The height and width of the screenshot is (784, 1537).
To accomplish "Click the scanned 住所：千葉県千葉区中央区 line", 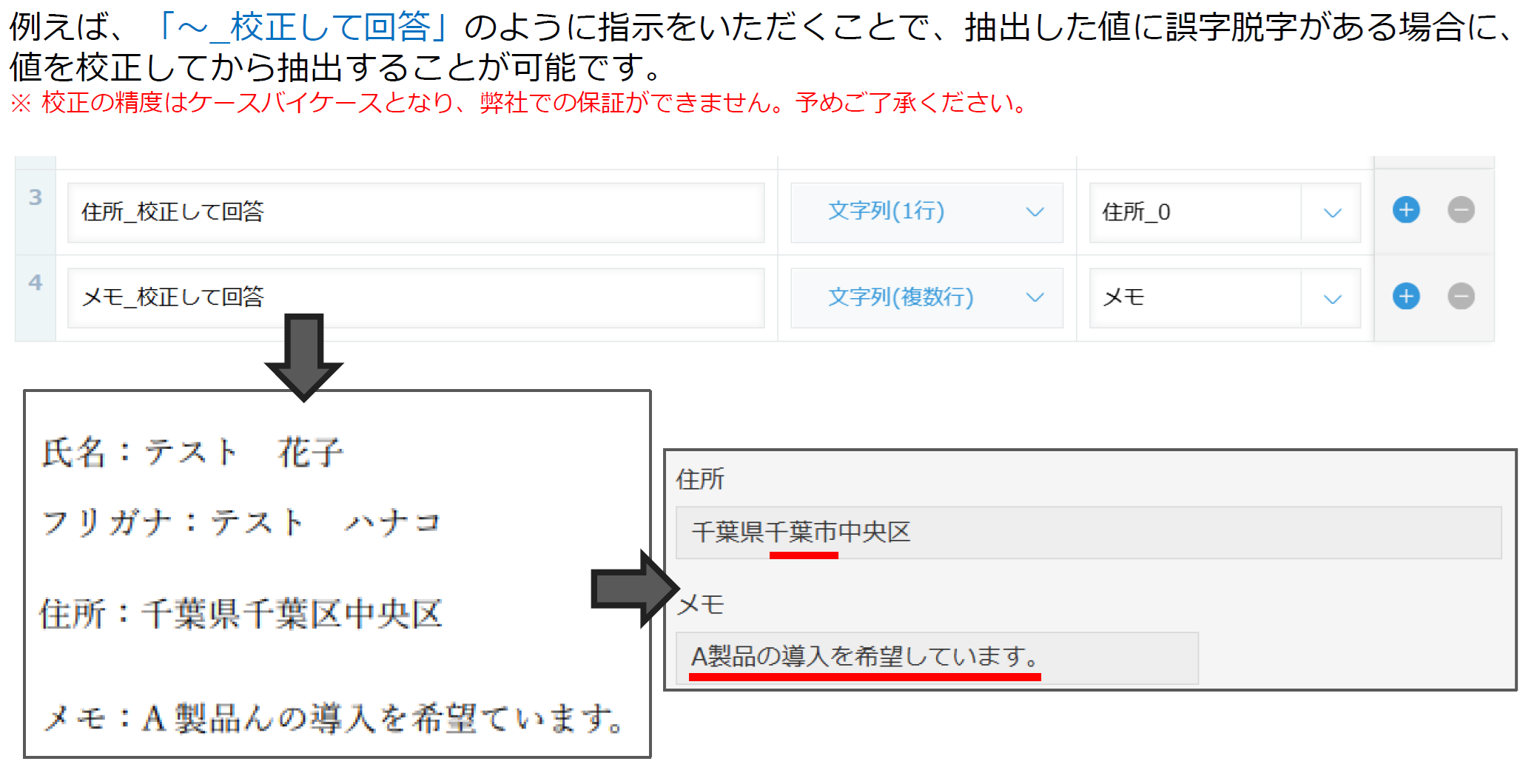I will pos(241,614).
